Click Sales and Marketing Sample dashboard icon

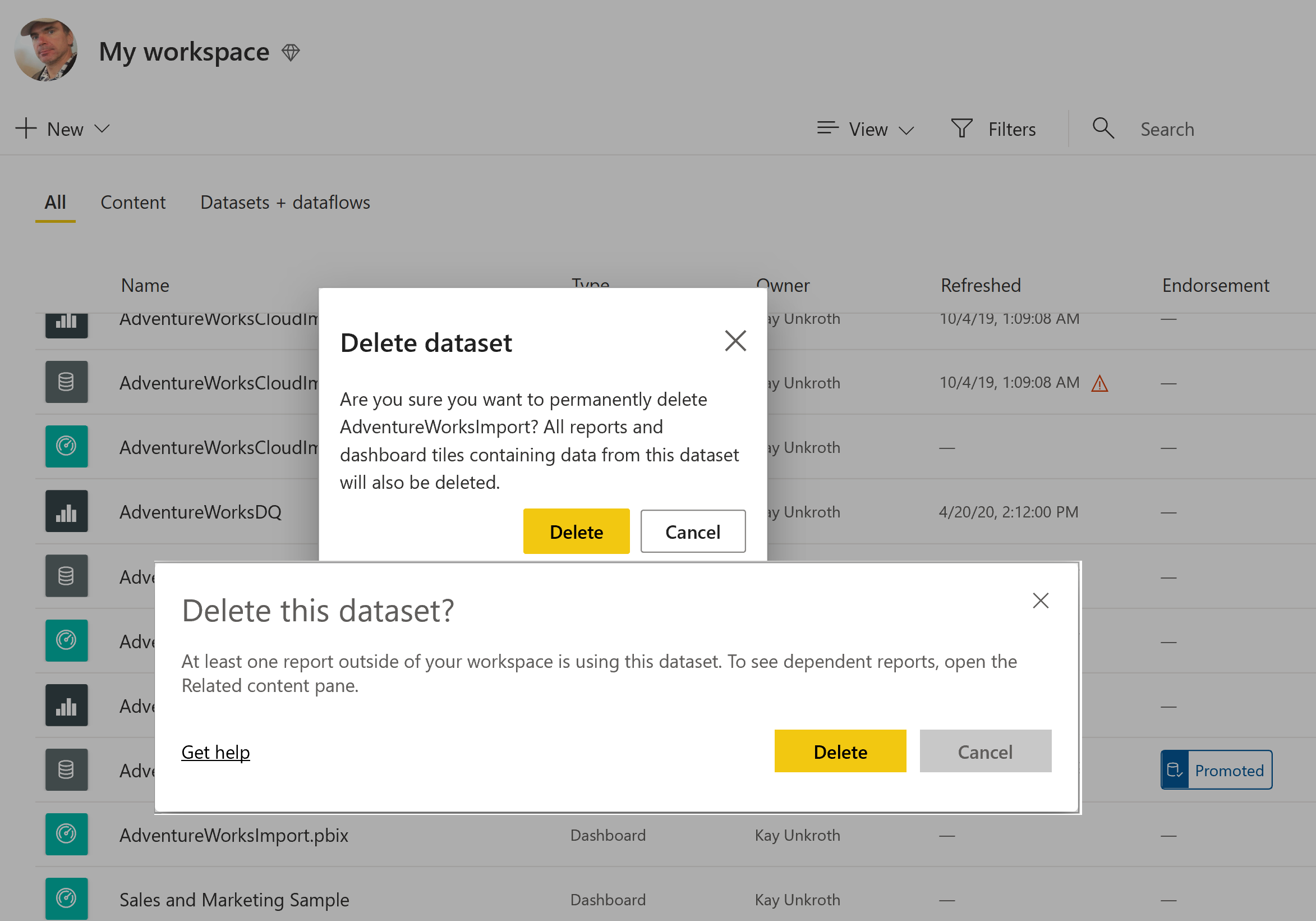(x=67, y=899)
